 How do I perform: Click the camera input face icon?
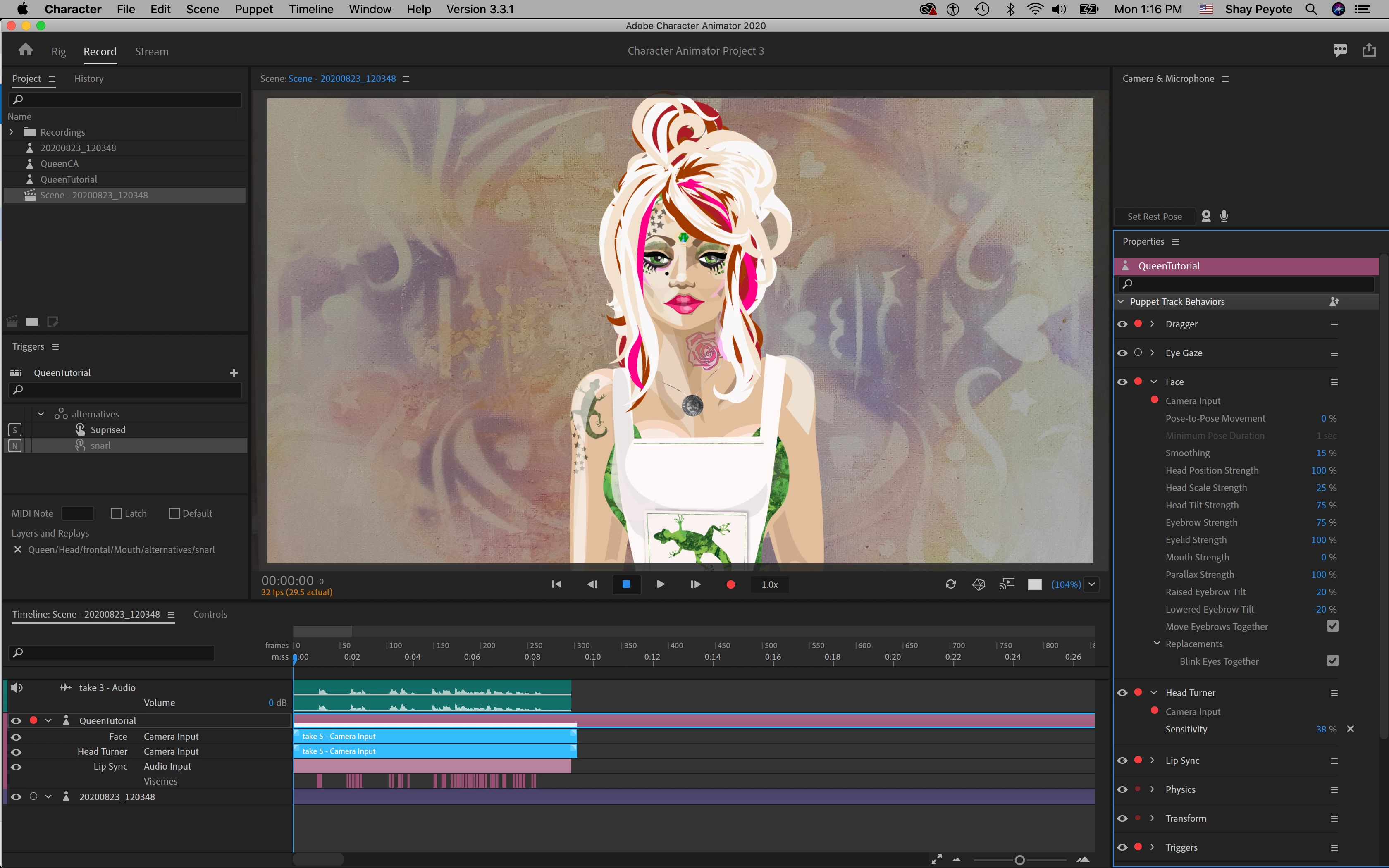(x=1206, y=217)
